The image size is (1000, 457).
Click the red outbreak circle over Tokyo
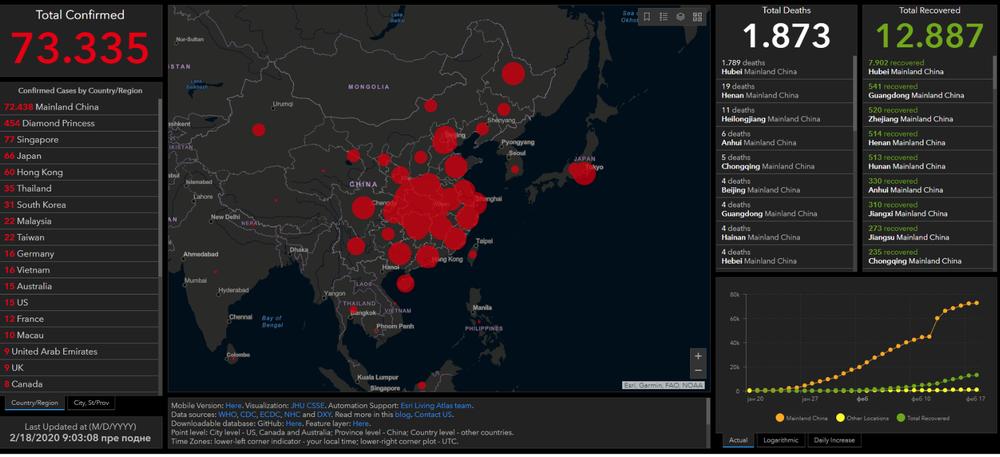click(x=582, y=172)
